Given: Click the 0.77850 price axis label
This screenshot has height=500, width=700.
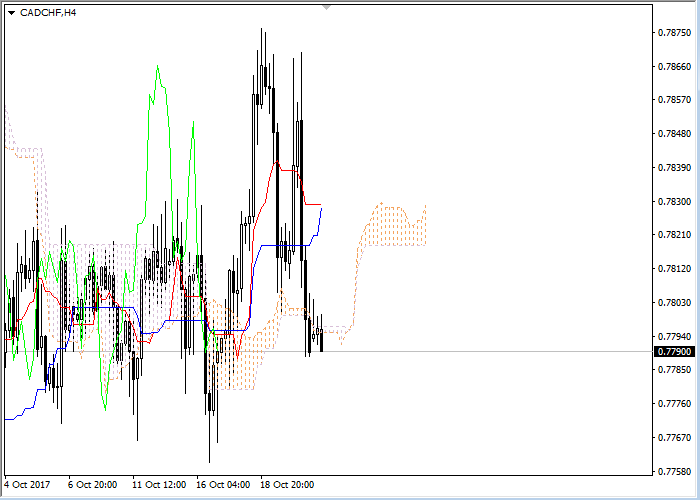Looking at the screenshot, I should (x=675, y=370).
